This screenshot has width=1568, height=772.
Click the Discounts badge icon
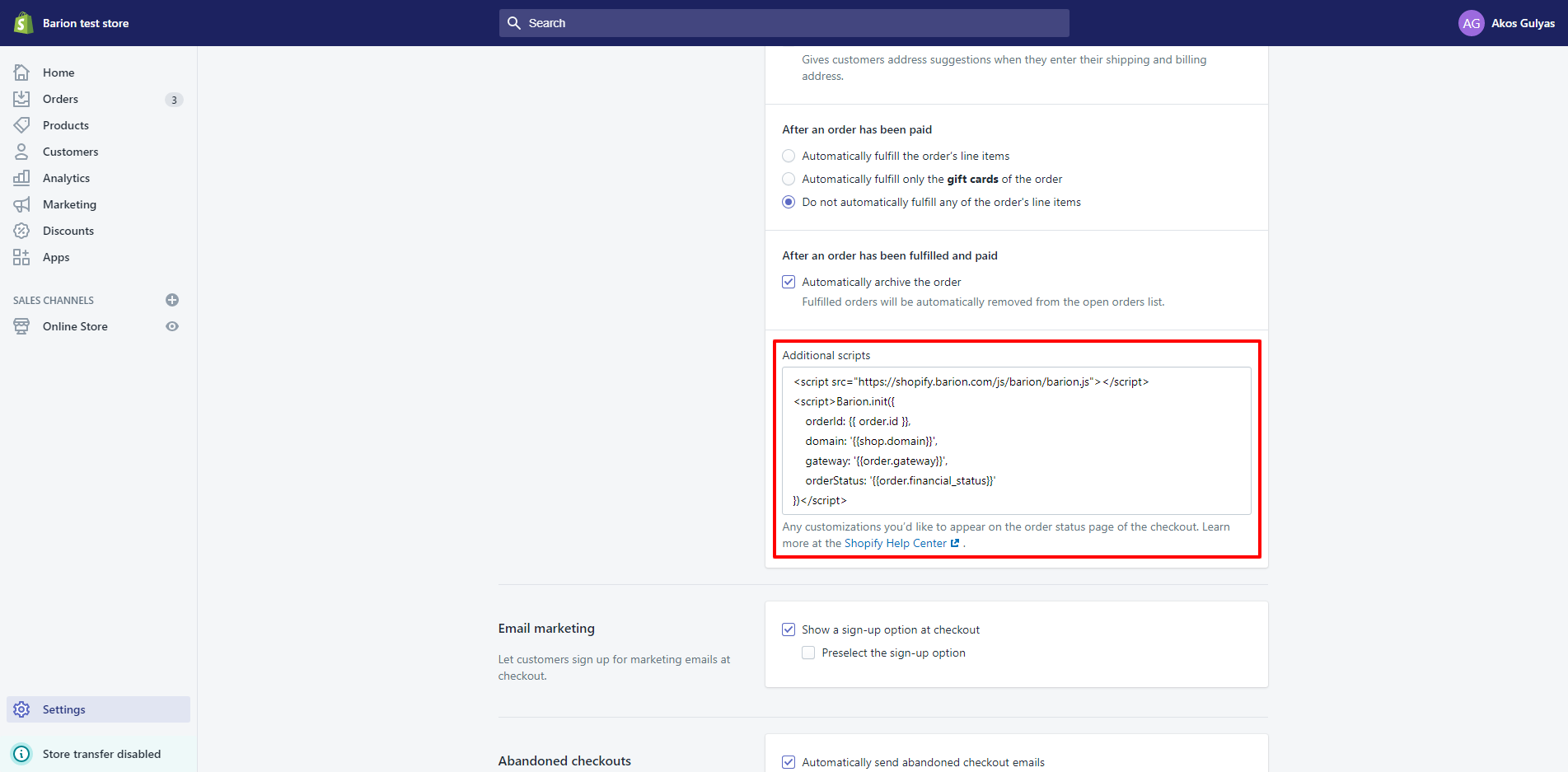(x=21, y=231)
